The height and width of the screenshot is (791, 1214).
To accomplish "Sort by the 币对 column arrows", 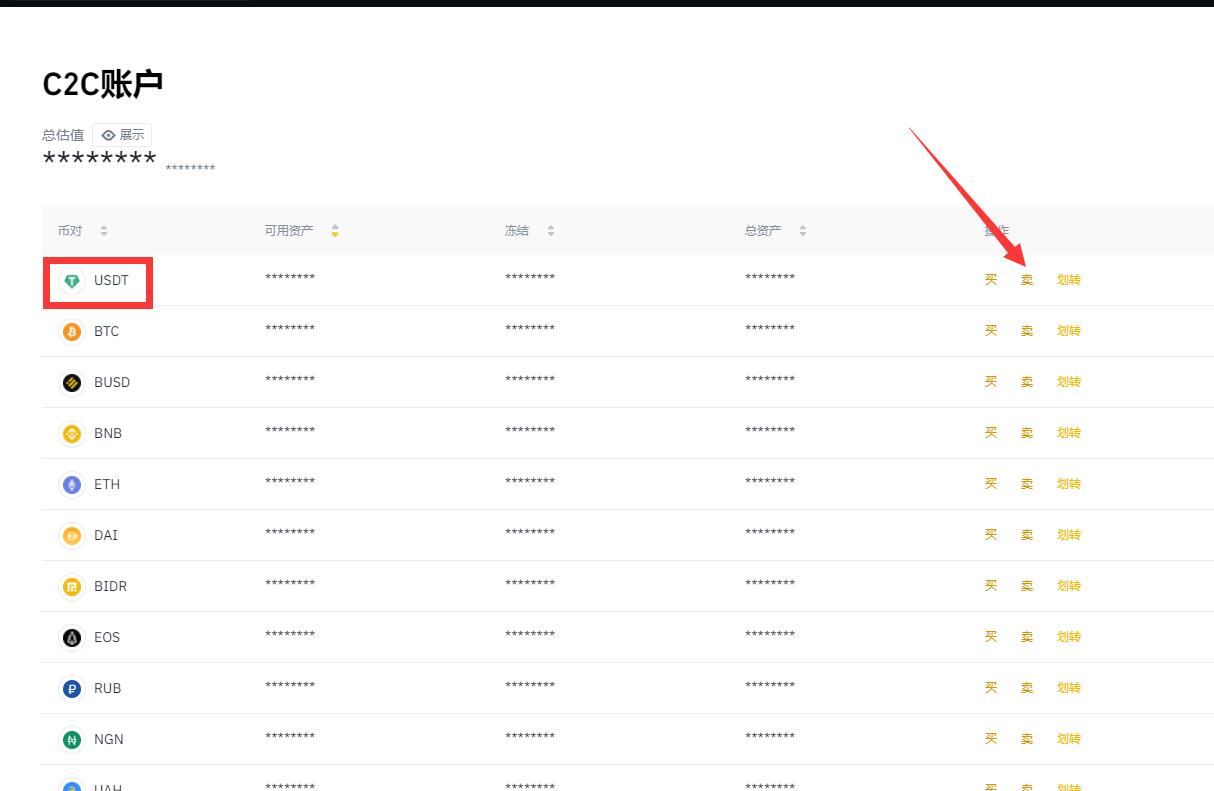I will pos(104,231).
